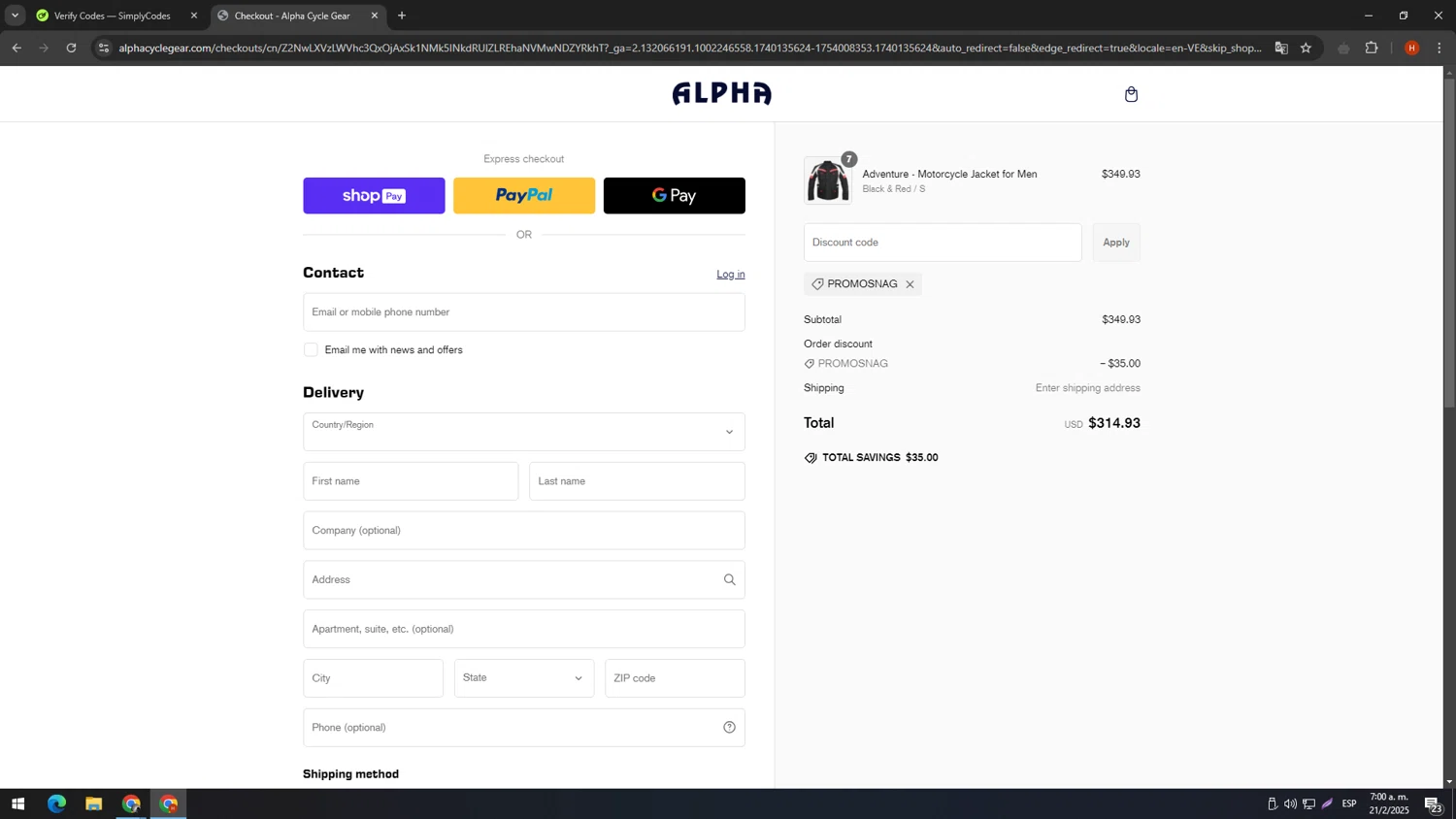Pay with Shop Pay button
1456x819 pixels.
(374, 196)
